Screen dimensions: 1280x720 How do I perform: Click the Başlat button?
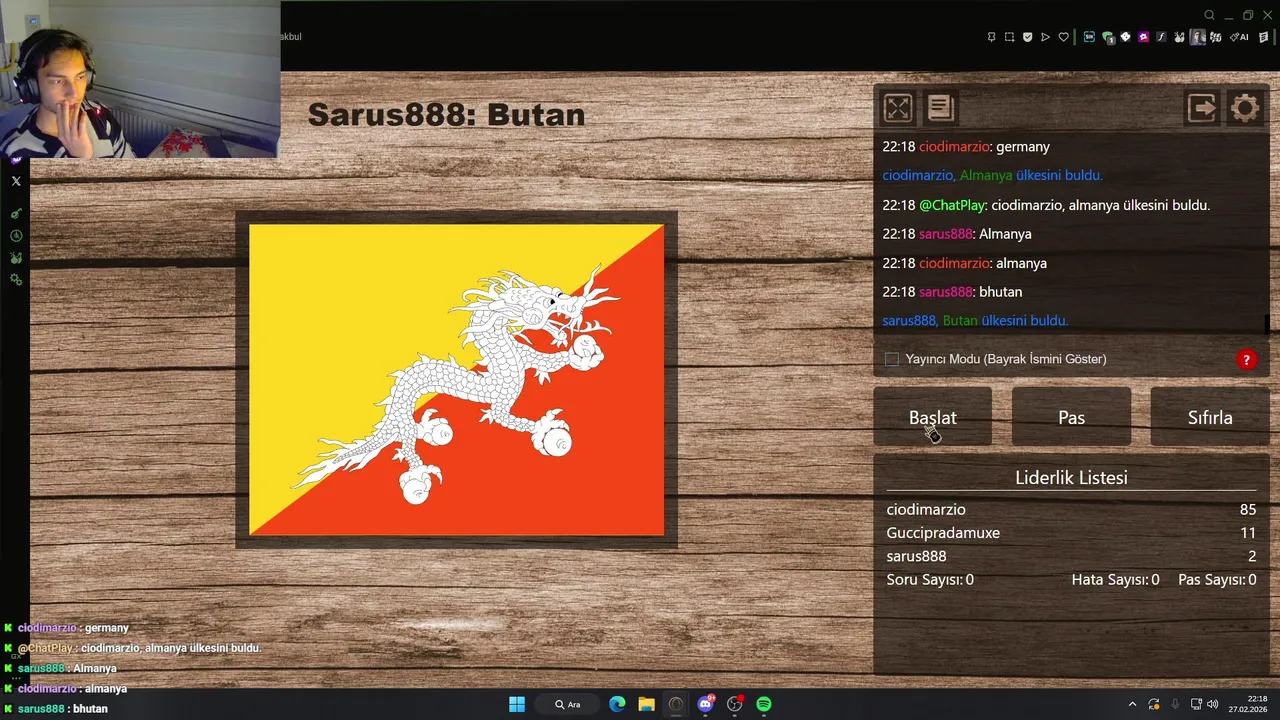[933, 417]
